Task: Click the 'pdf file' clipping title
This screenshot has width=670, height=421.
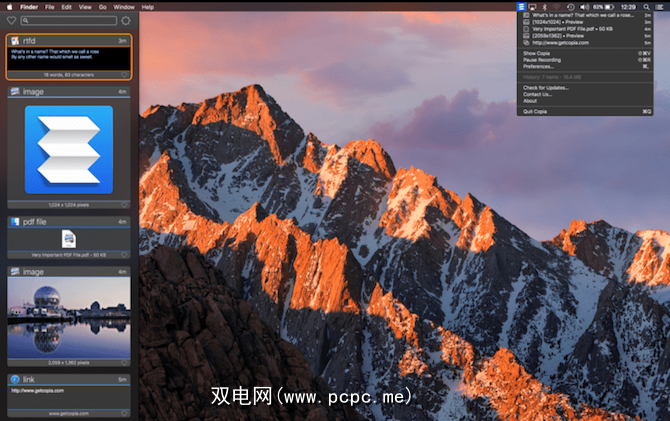Action: [35, 221]
